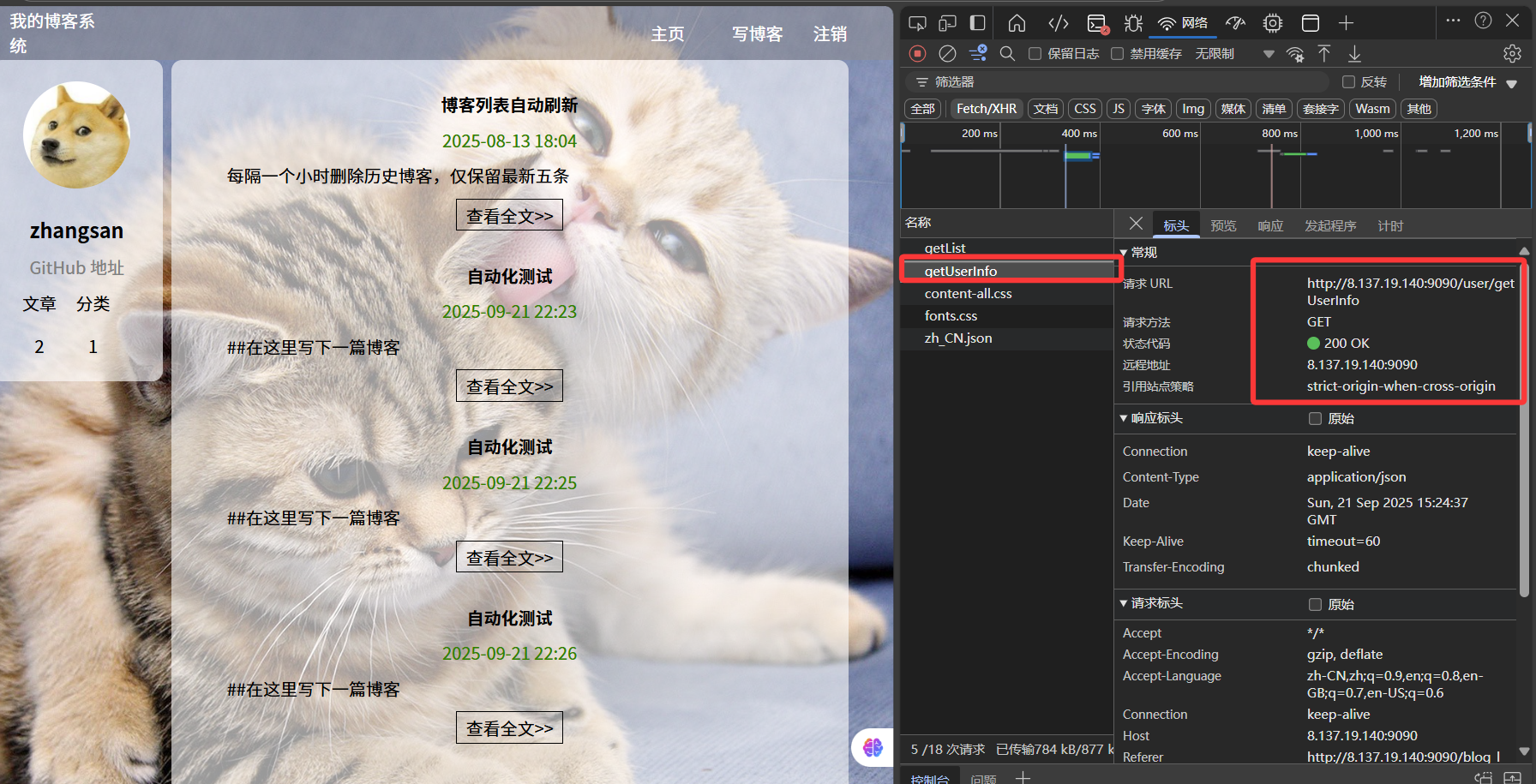Select the inspect element tool
The width and height of the screenshot is (1536, 784).
916,23
